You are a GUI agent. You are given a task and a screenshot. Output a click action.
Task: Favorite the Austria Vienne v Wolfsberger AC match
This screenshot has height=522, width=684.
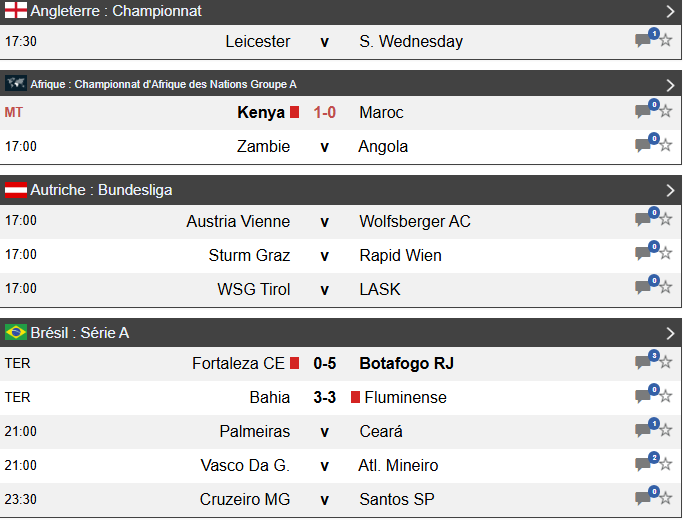(665, 221)
